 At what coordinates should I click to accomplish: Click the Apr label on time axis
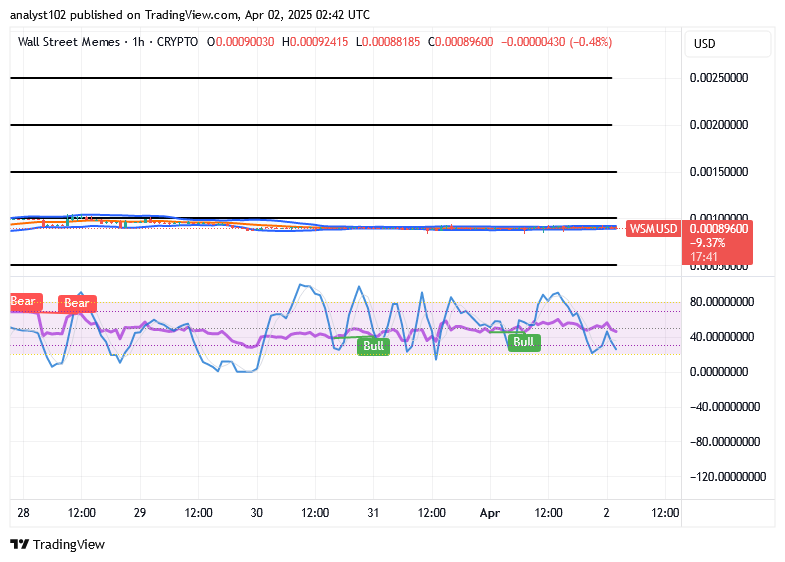[490, 513]
